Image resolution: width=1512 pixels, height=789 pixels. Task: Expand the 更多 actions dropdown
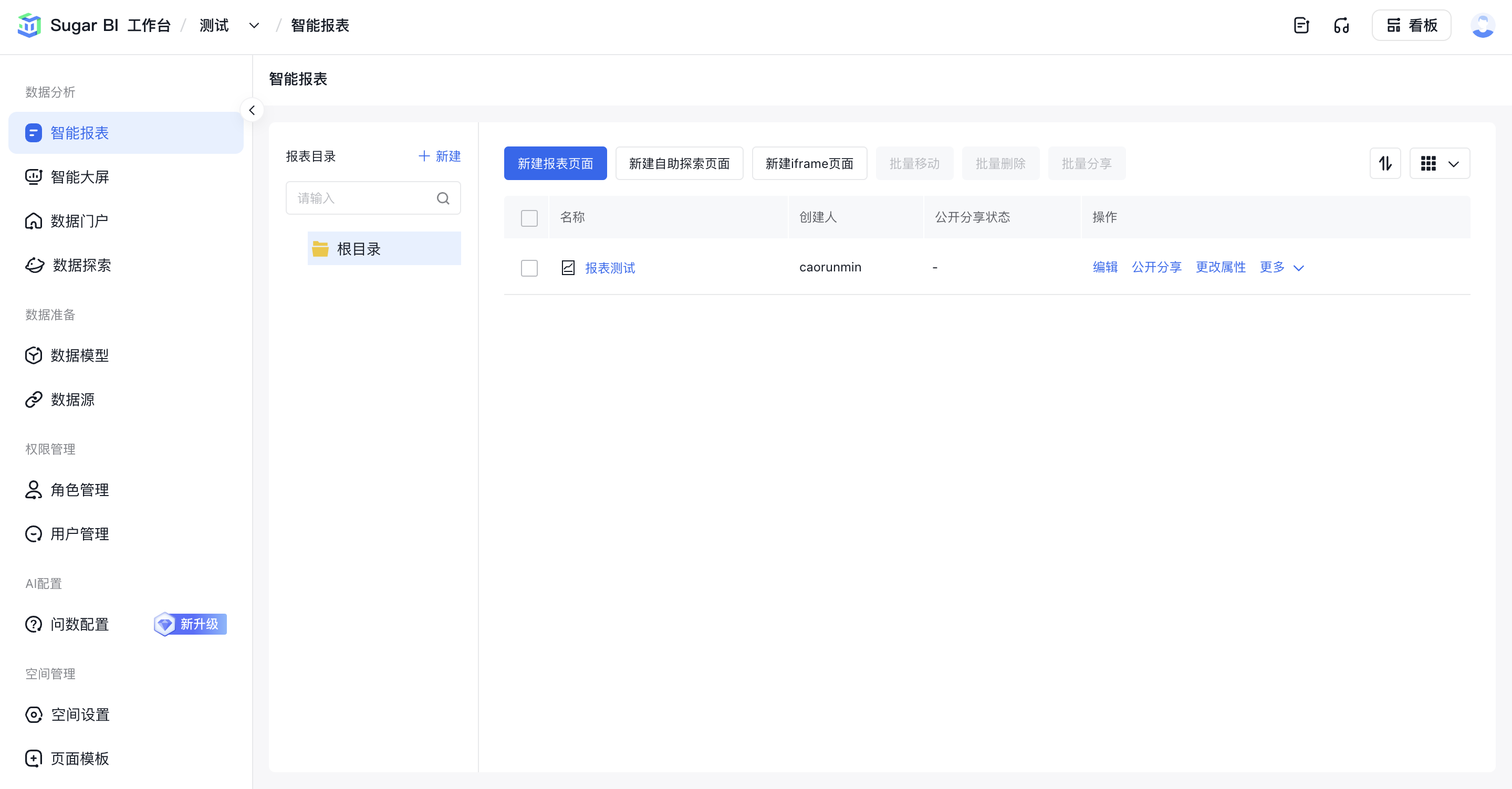[1281, 268]
